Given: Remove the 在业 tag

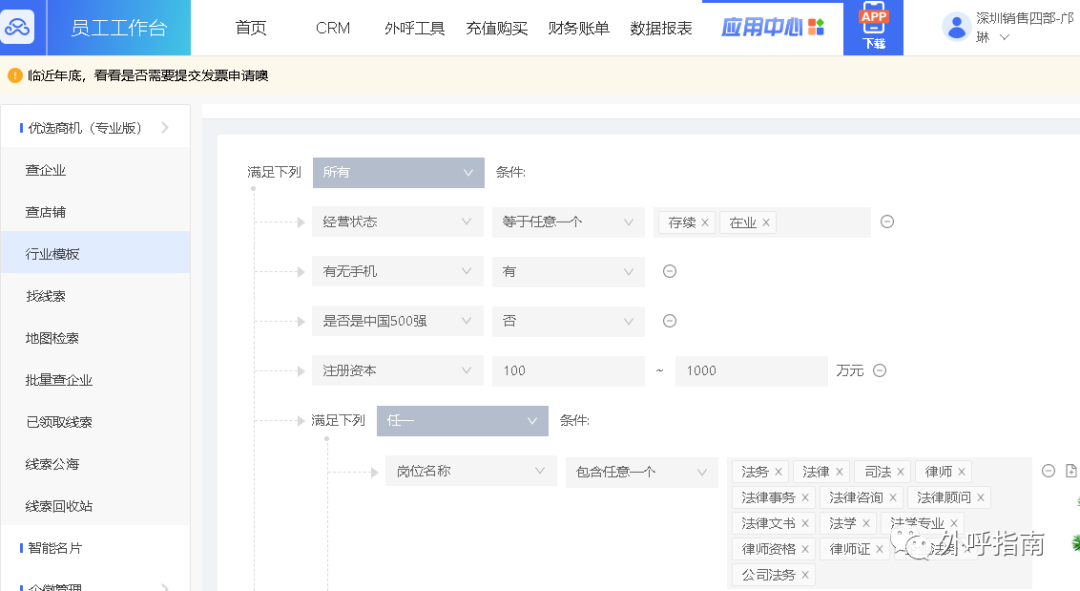Looking at the screenshot, I should (766, 223).
